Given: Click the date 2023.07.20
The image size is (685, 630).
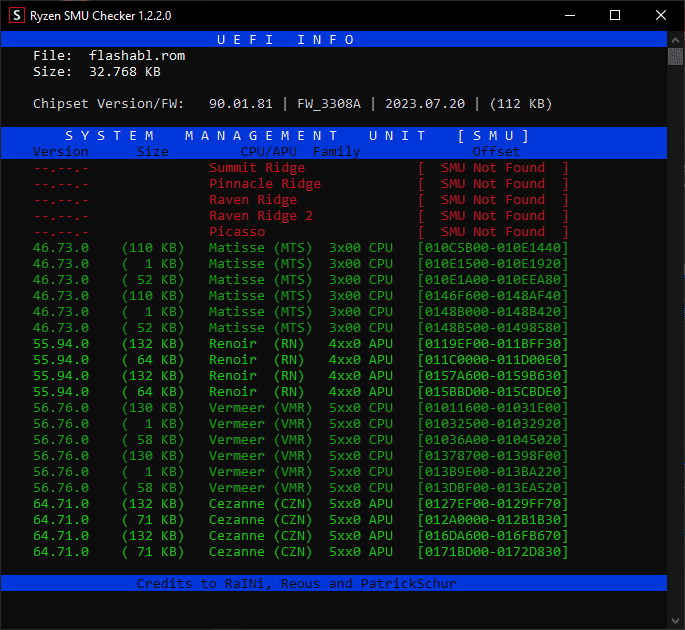Looking at the screenshot, I should [x=425, y=104].
